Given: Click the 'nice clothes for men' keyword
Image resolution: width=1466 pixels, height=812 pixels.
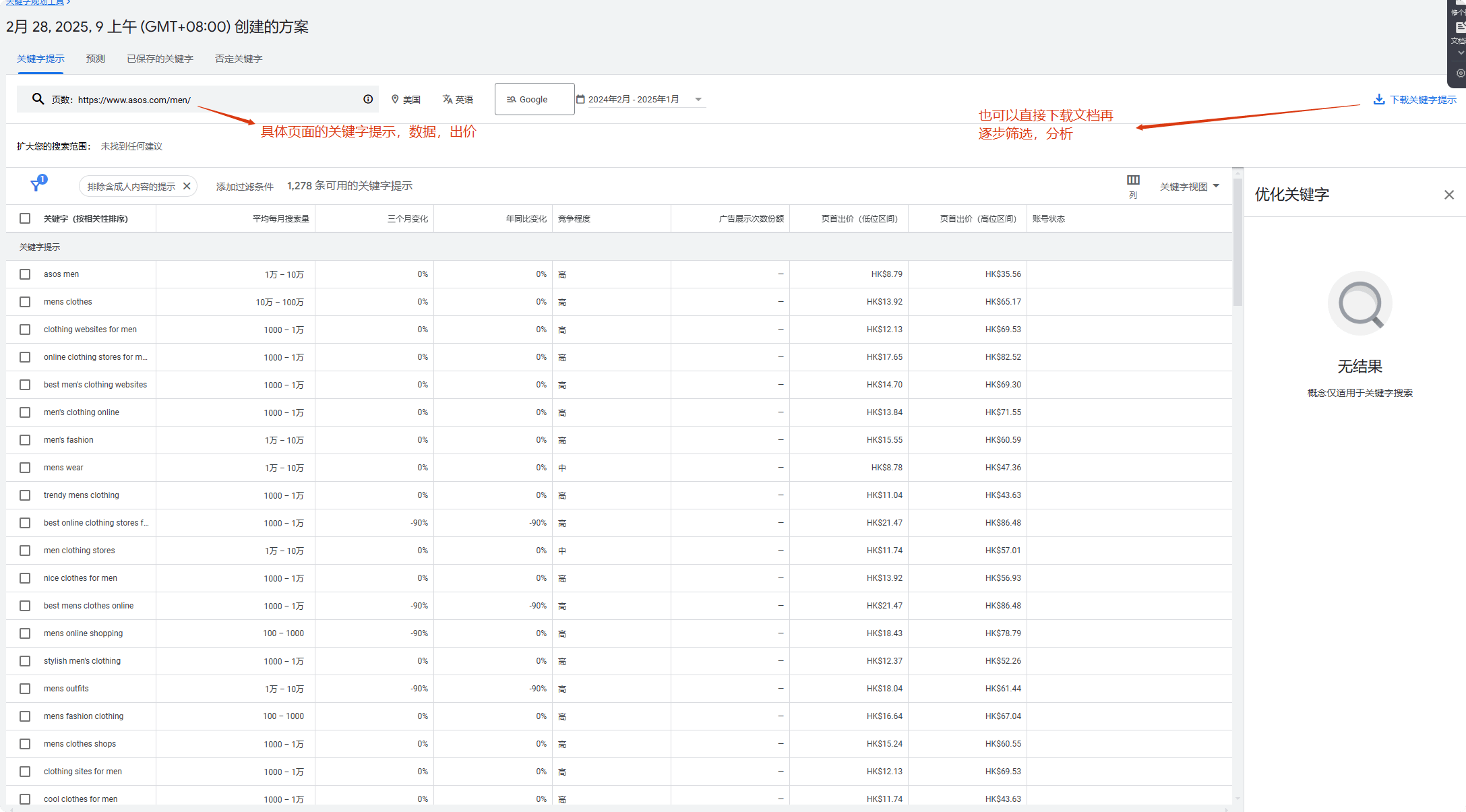Looking at the screenshot, I should [x=80, y=578].
